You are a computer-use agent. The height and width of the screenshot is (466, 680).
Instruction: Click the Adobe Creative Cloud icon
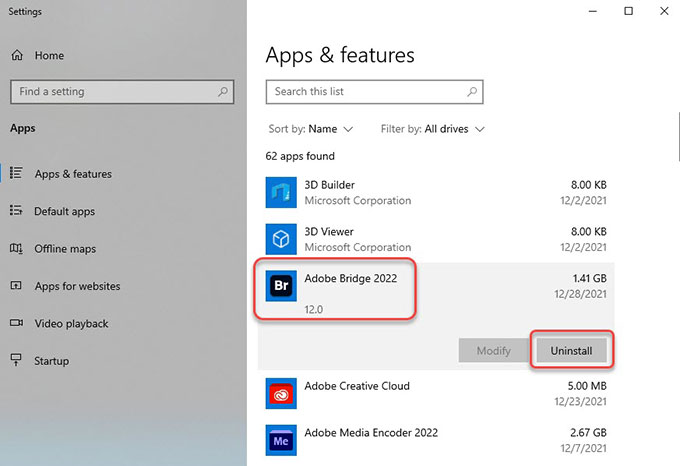pyautogui.click(x=281, y=394)
